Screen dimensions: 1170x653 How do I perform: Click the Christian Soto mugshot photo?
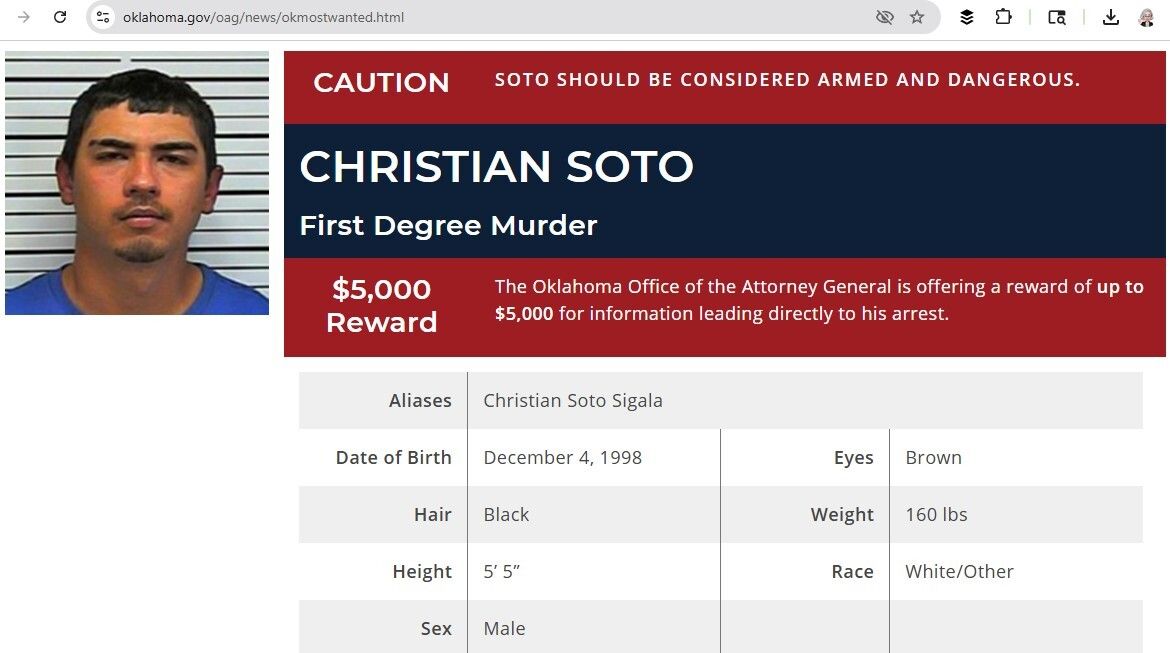point(137,183)
